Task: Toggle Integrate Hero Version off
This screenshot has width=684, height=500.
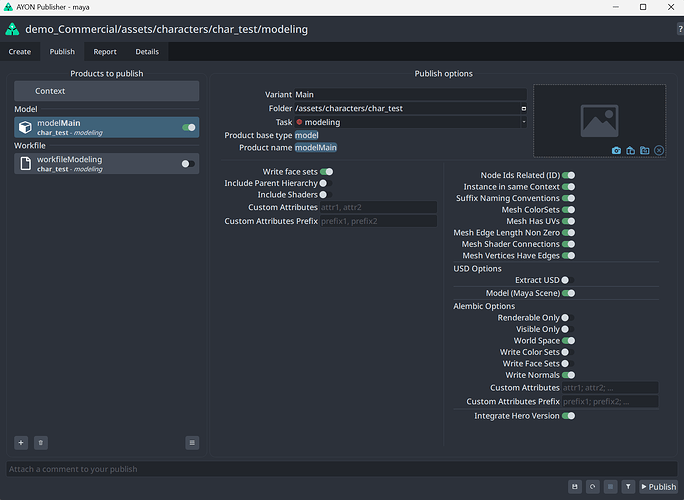Action: coord(568,415)
